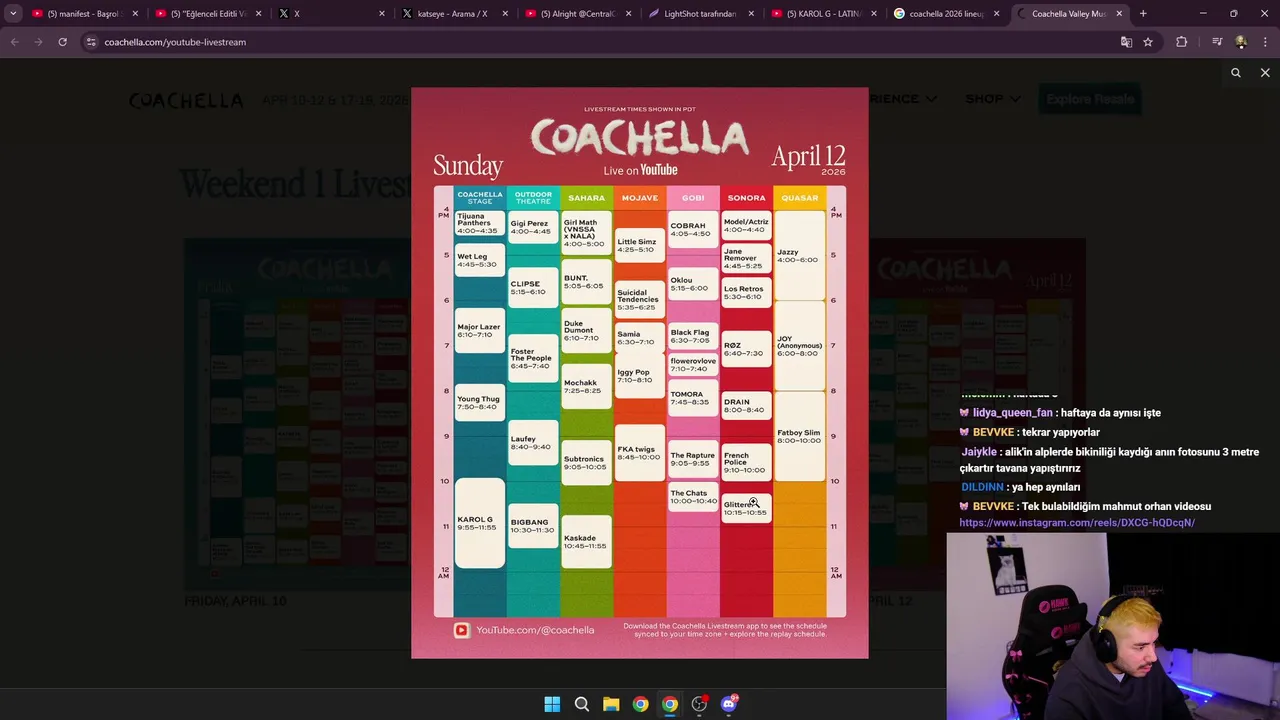Open the first Chrome icon in taskbar

click(640, 704)
